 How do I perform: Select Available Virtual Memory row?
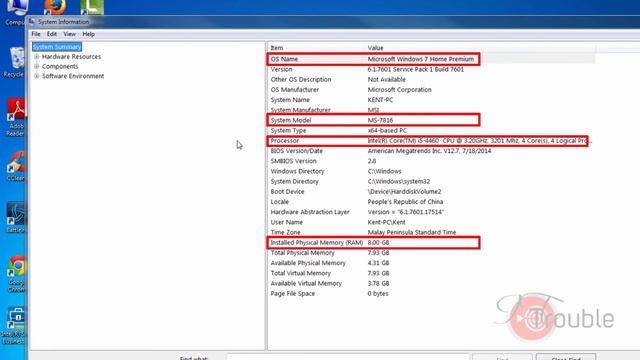pos(431,284)
